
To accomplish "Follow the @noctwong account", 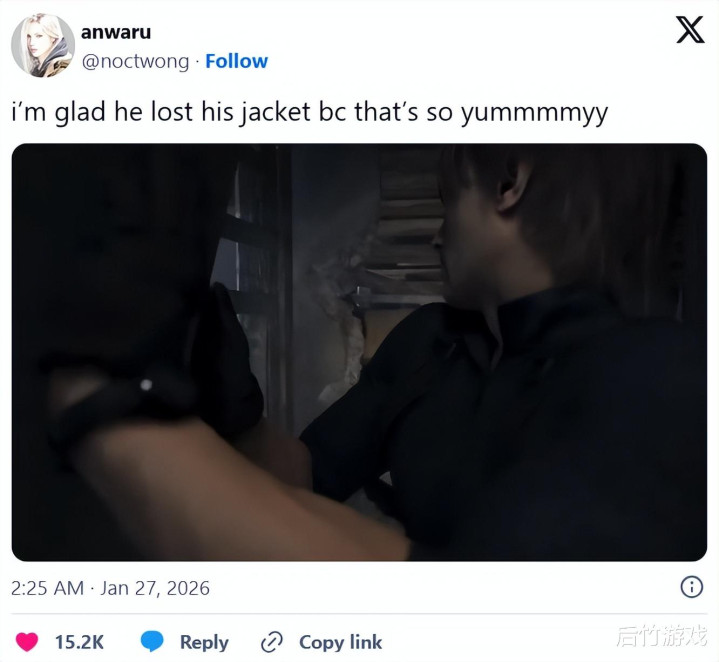I will (236, 61).
